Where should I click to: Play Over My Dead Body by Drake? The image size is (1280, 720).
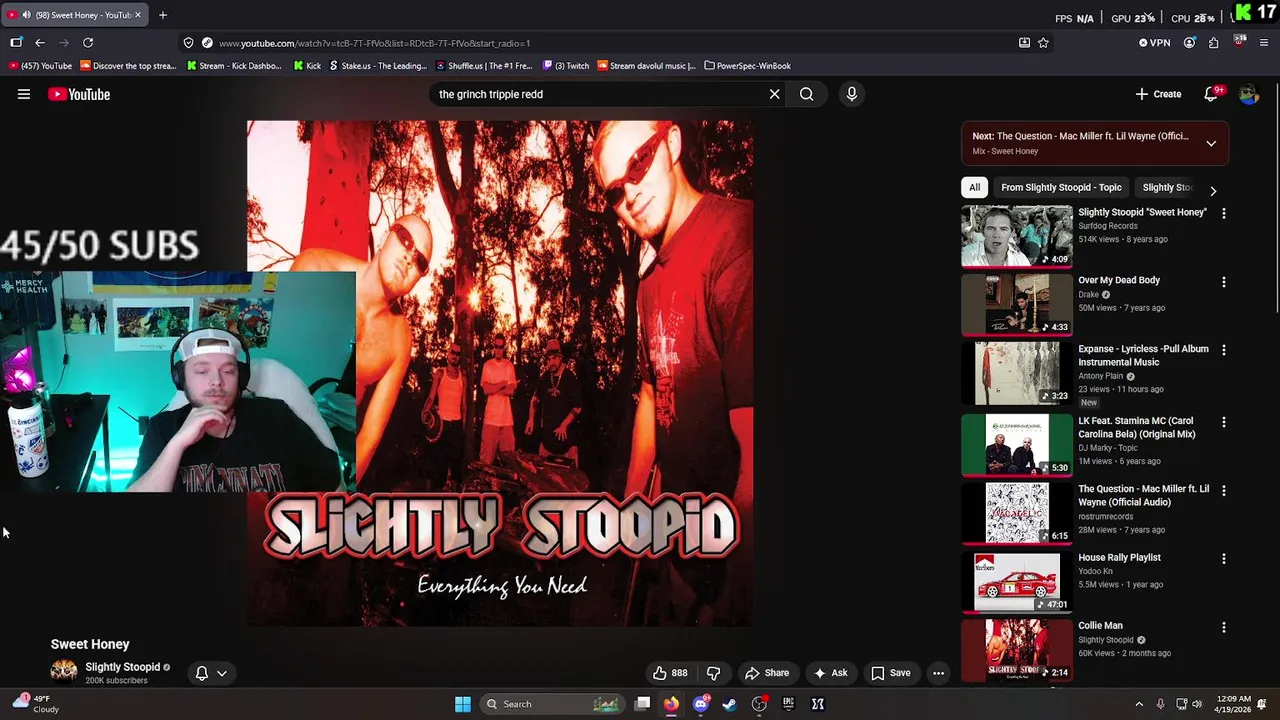[x=1016, y=305]
